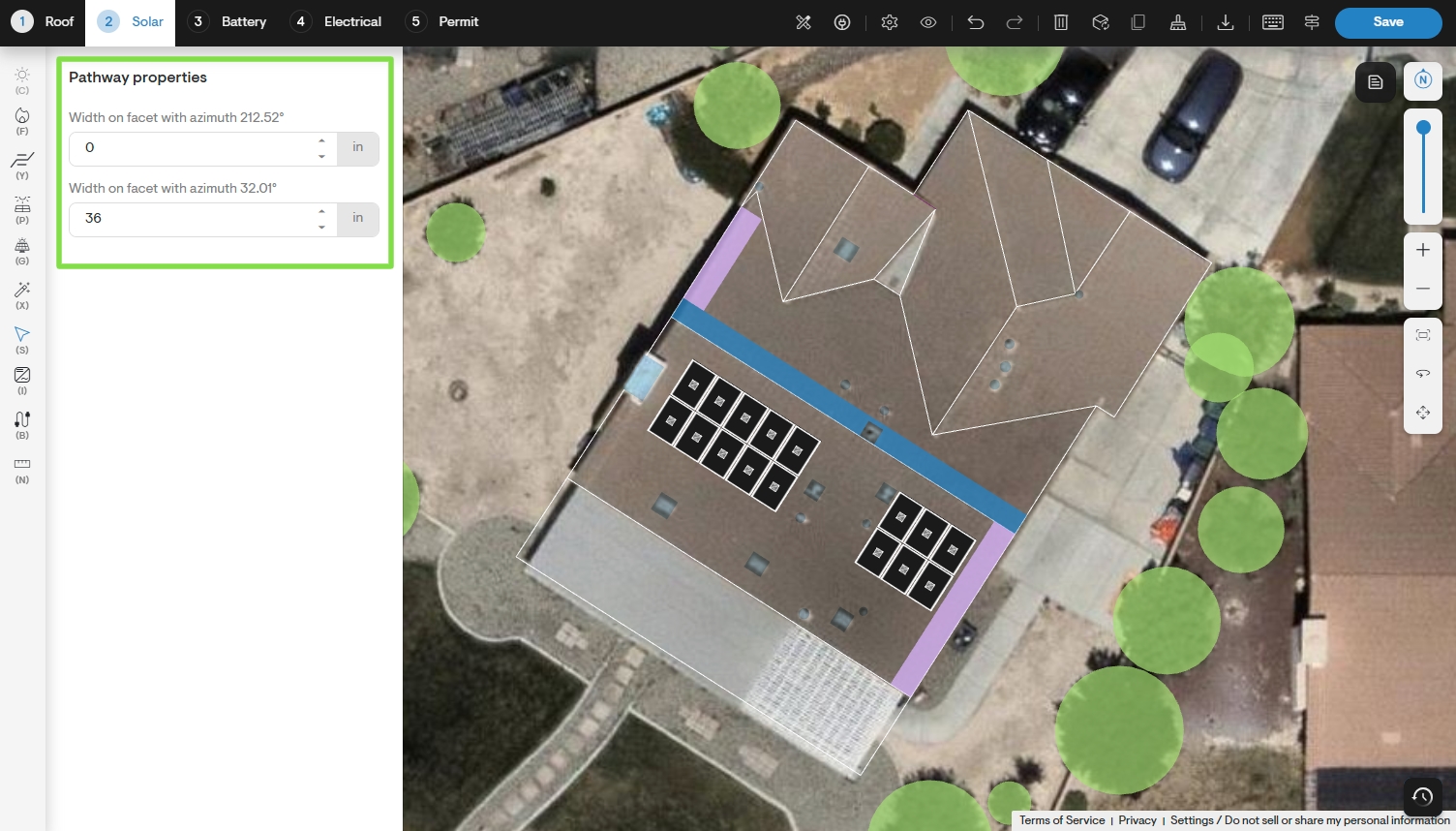Zoom in the map with plus
The height and width of the screenshot is (831, 1456).
(x=1423, y=250)
